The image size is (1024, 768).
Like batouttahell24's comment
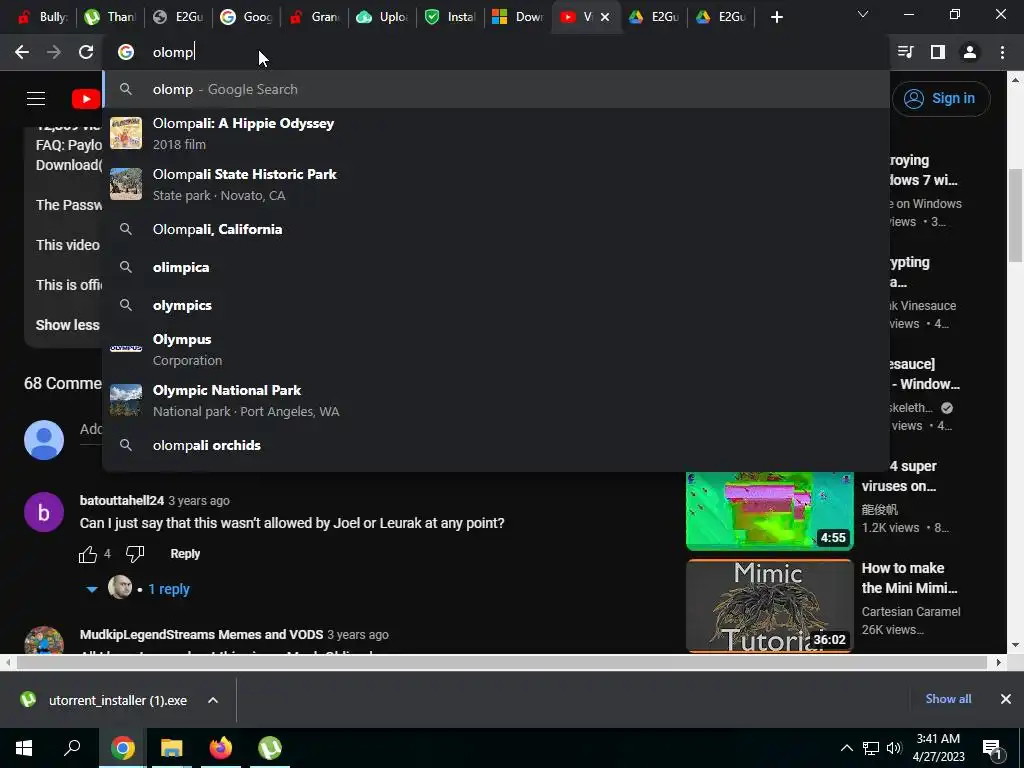(88, 554)
